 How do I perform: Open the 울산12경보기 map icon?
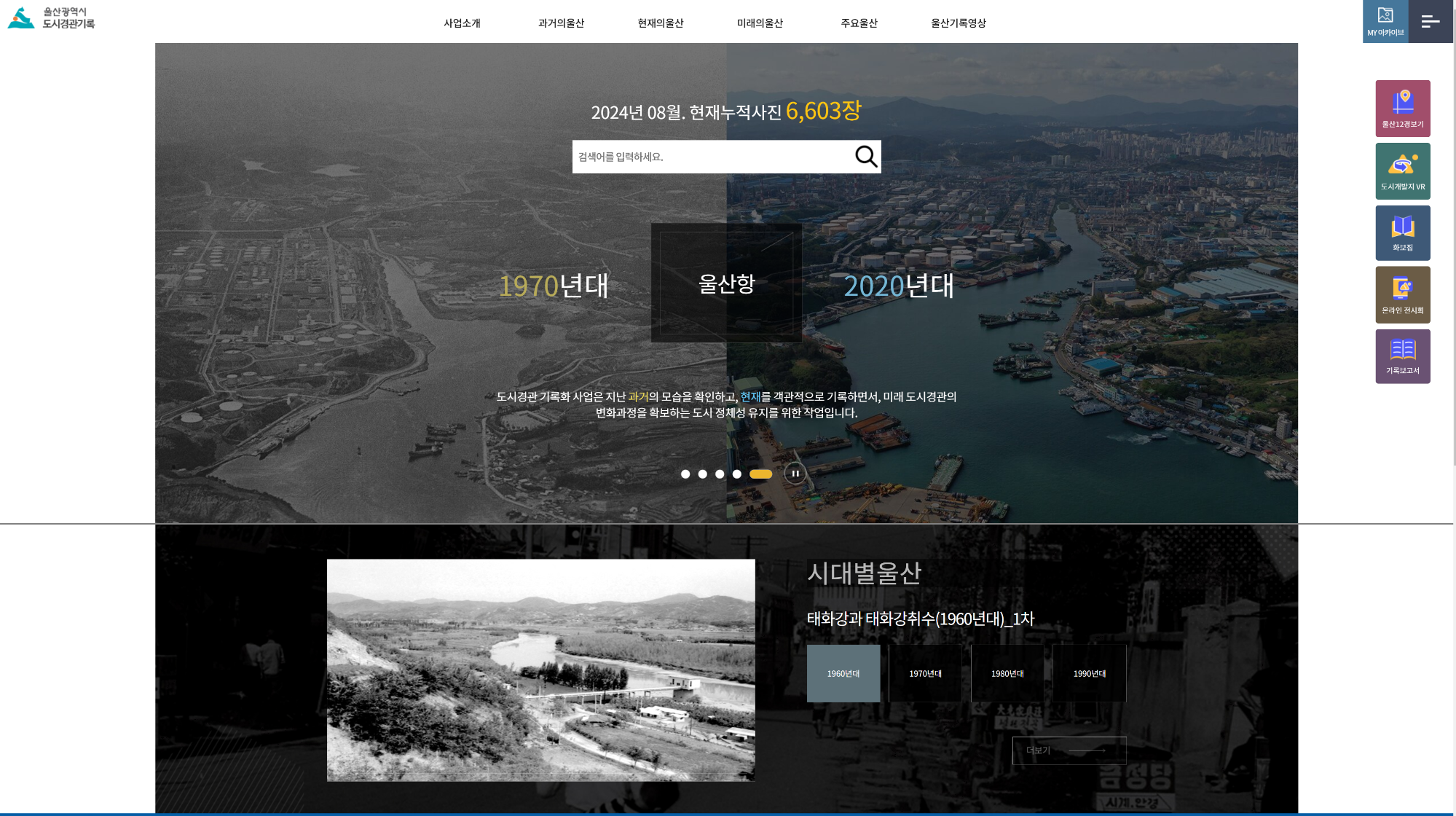point(1402,108)
